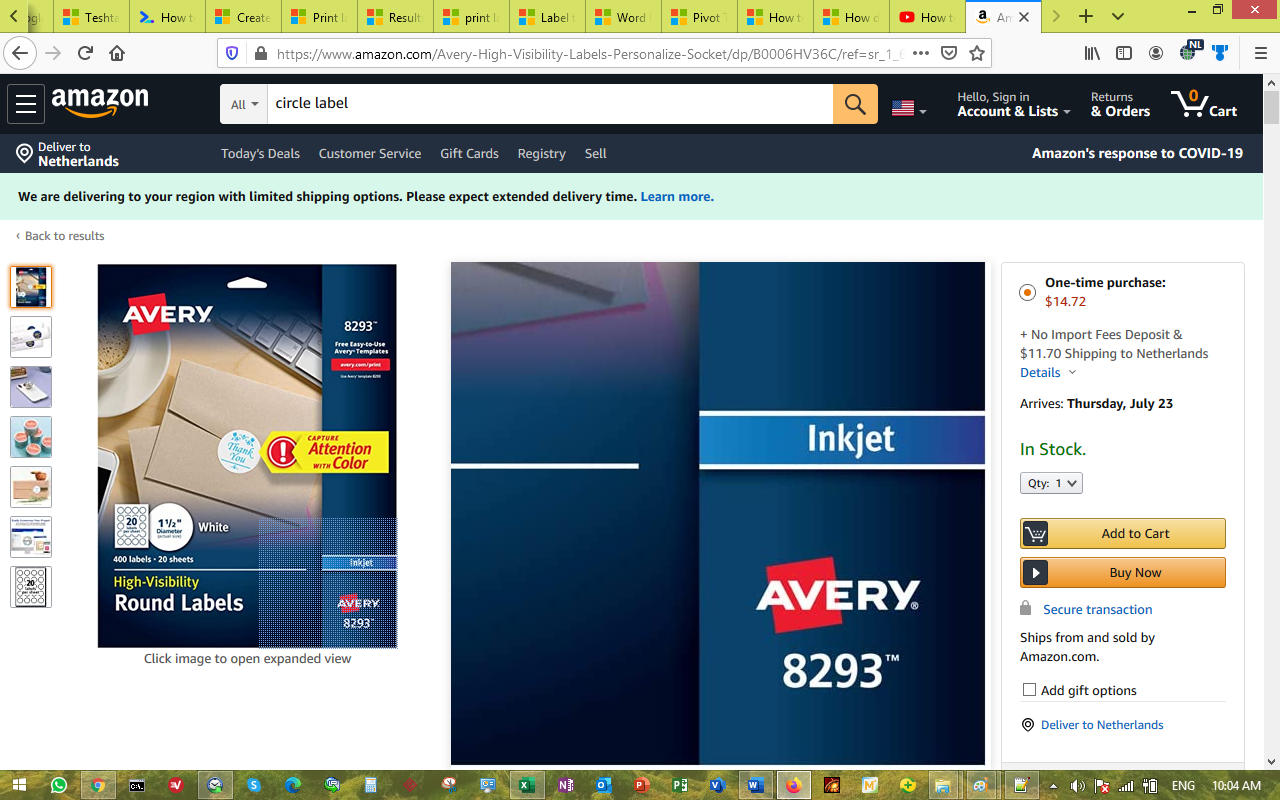Image resolution: width=1280 pixels, height=800 pixels.
Task: Open Amazon's response to COVID-19
Action: 1137,153
